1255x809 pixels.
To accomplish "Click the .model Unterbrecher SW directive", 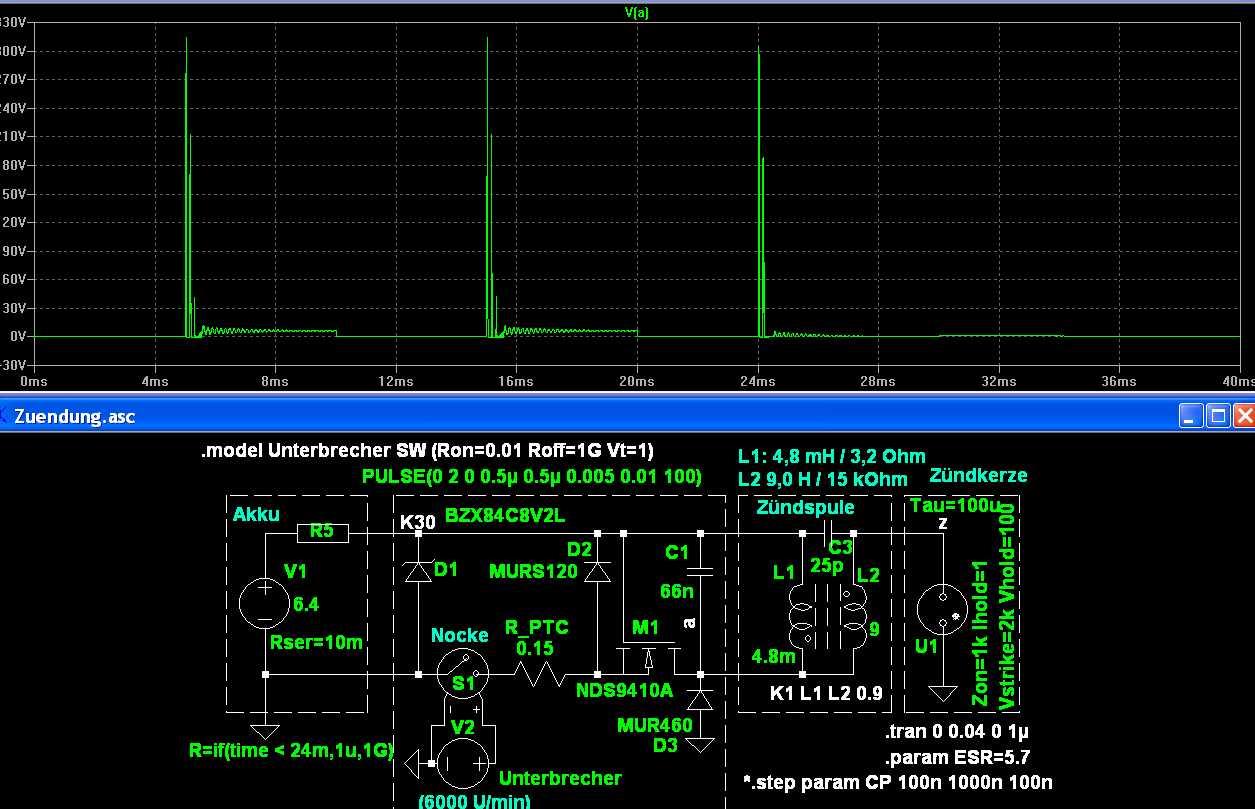I will (x=427, y=451).
